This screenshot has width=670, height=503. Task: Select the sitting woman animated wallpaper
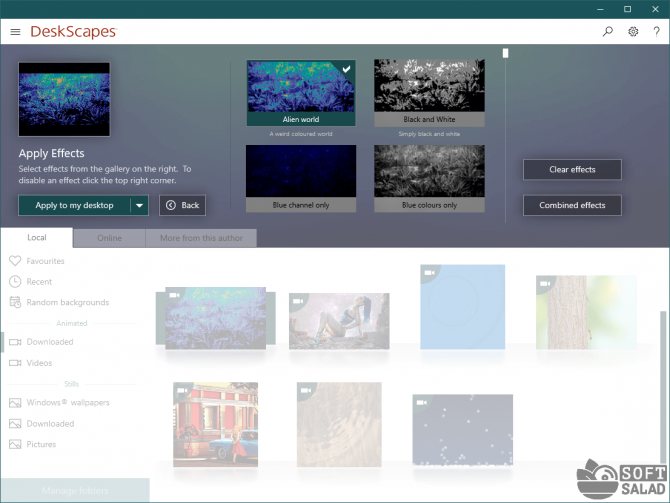pyautogui.click(x=339, y=321)
